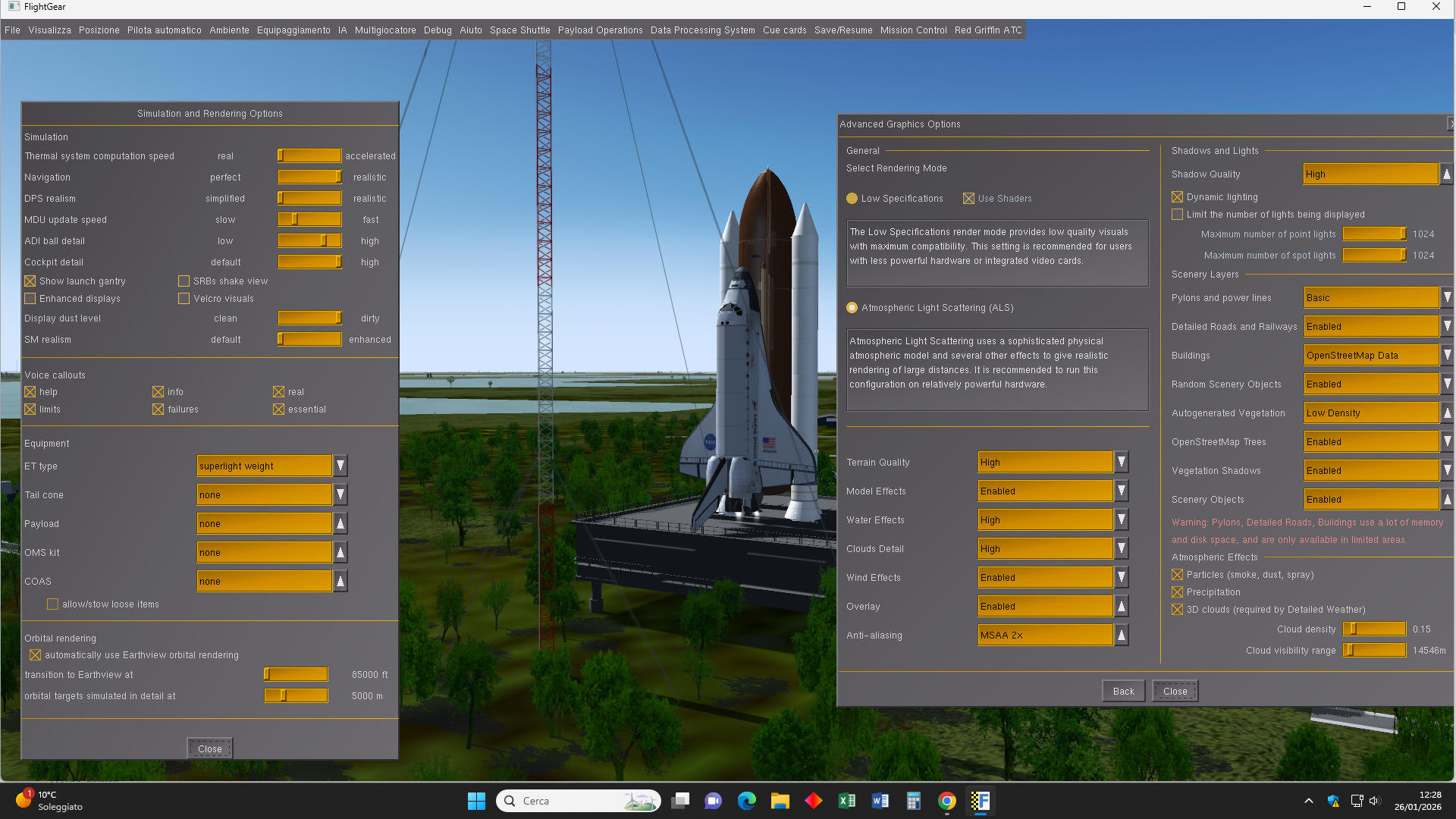Open Google Chrome from the taskbar

(946, 801)
